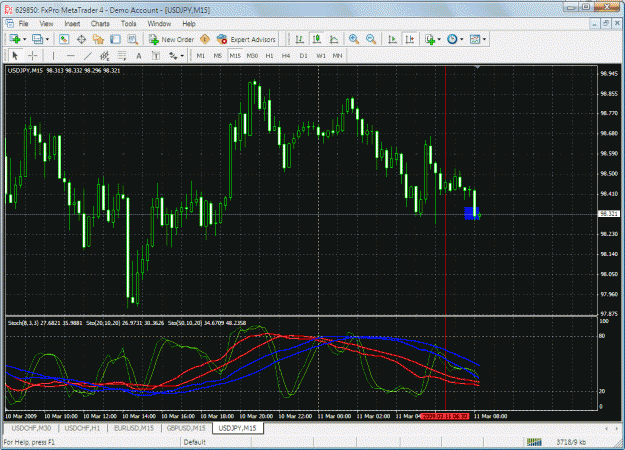This screenshot has height=450, width=625.
Task: Set chart period to D1
Action: [x=303, y=56]
